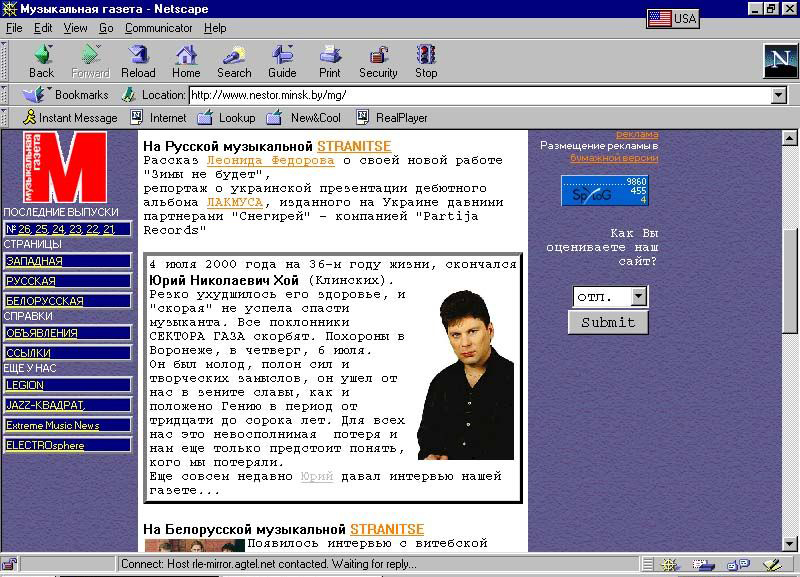The height and width of the screenshot is (577, 800).
Task: Collapse the personal toolbar handle
Action: pyautogui.click(x=4, y=118)
